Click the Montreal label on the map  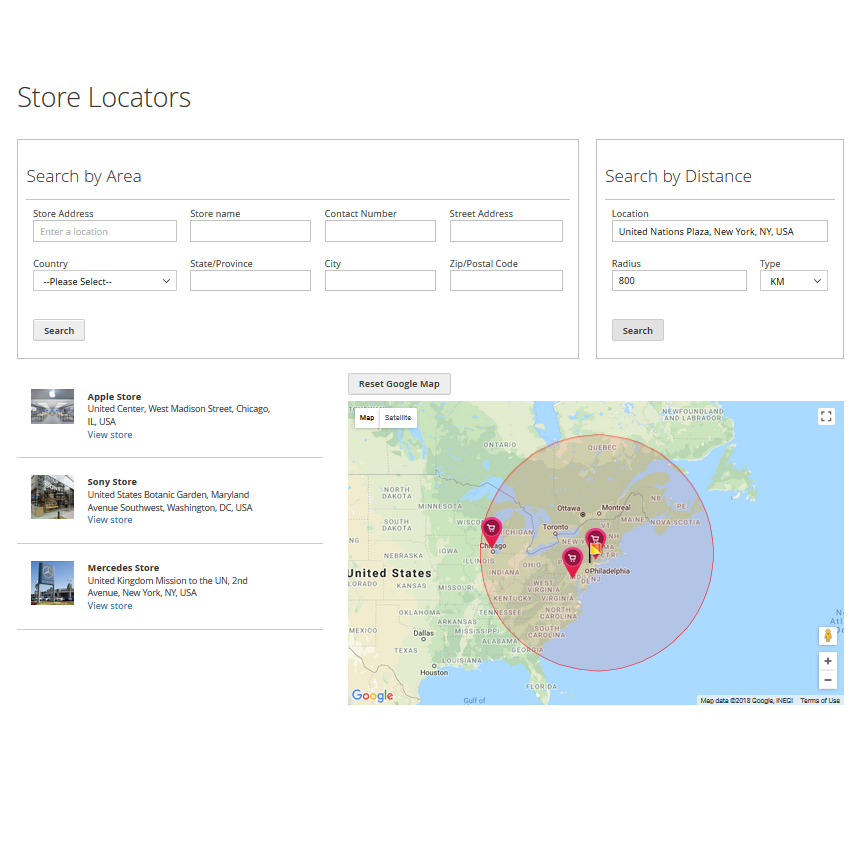[x=616, y=507]
